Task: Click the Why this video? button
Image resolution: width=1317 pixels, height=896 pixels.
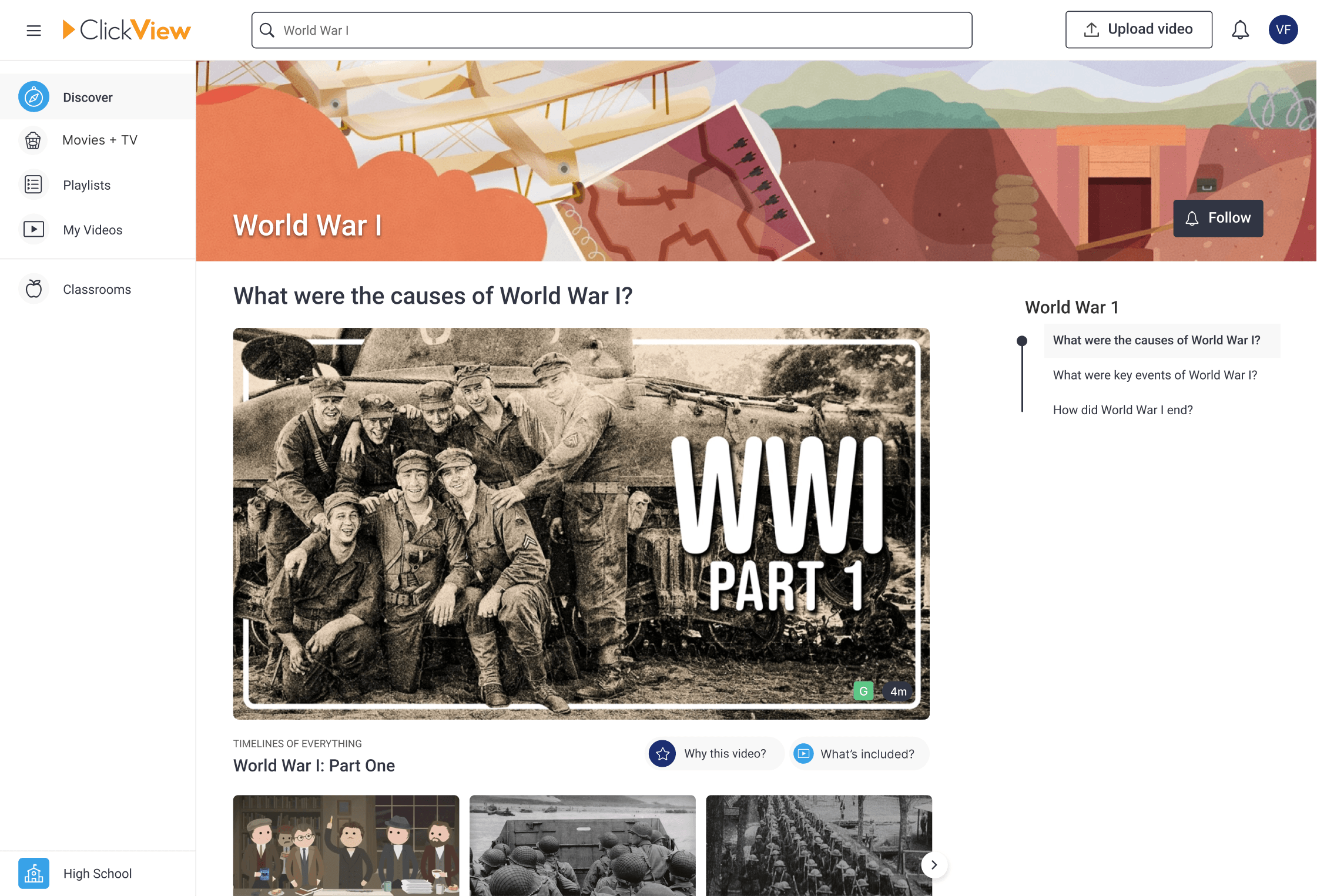Action: click(x=714, y=753)
